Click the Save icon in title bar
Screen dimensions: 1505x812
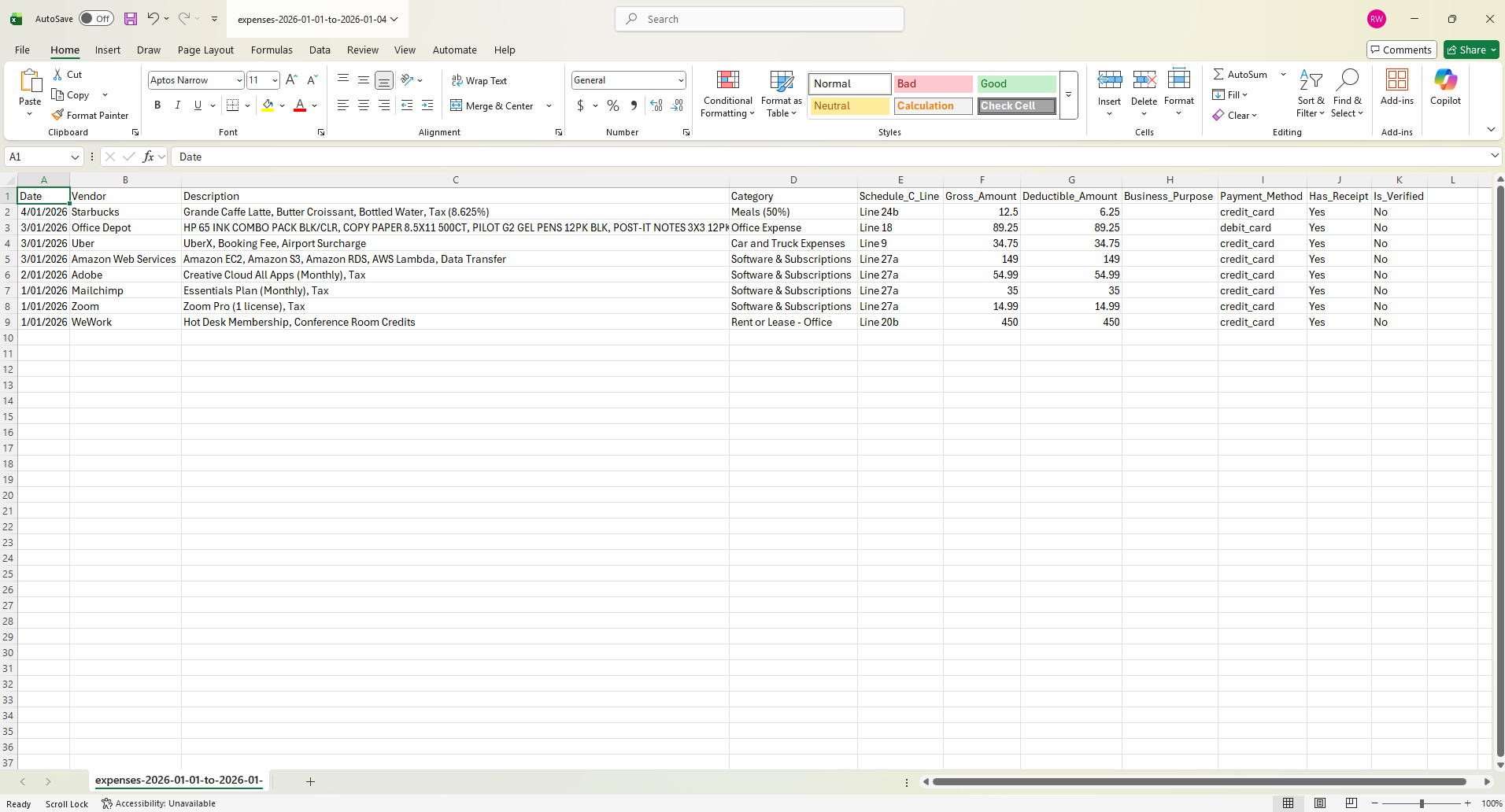(131, 19)
